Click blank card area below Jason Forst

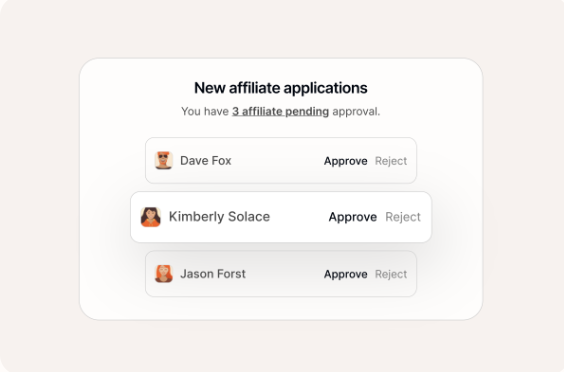click(281, 308)
